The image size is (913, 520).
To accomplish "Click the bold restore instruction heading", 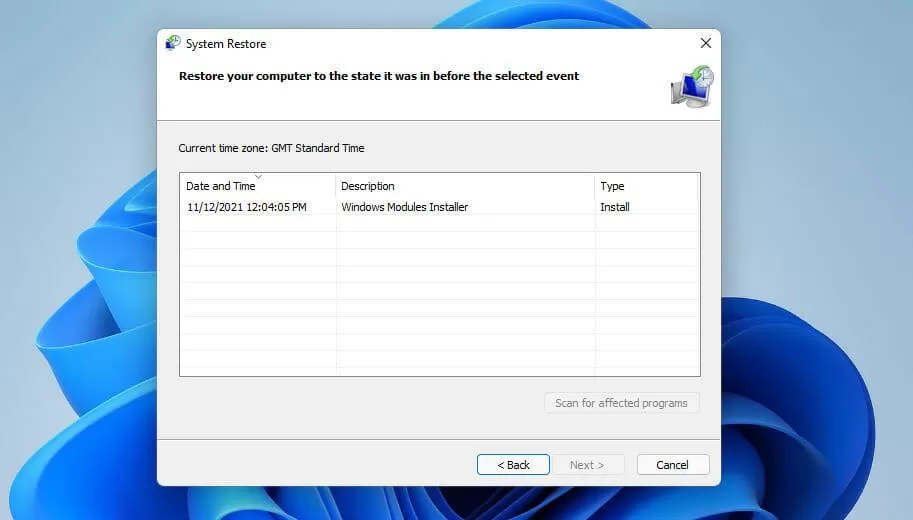I will (379, 76).
